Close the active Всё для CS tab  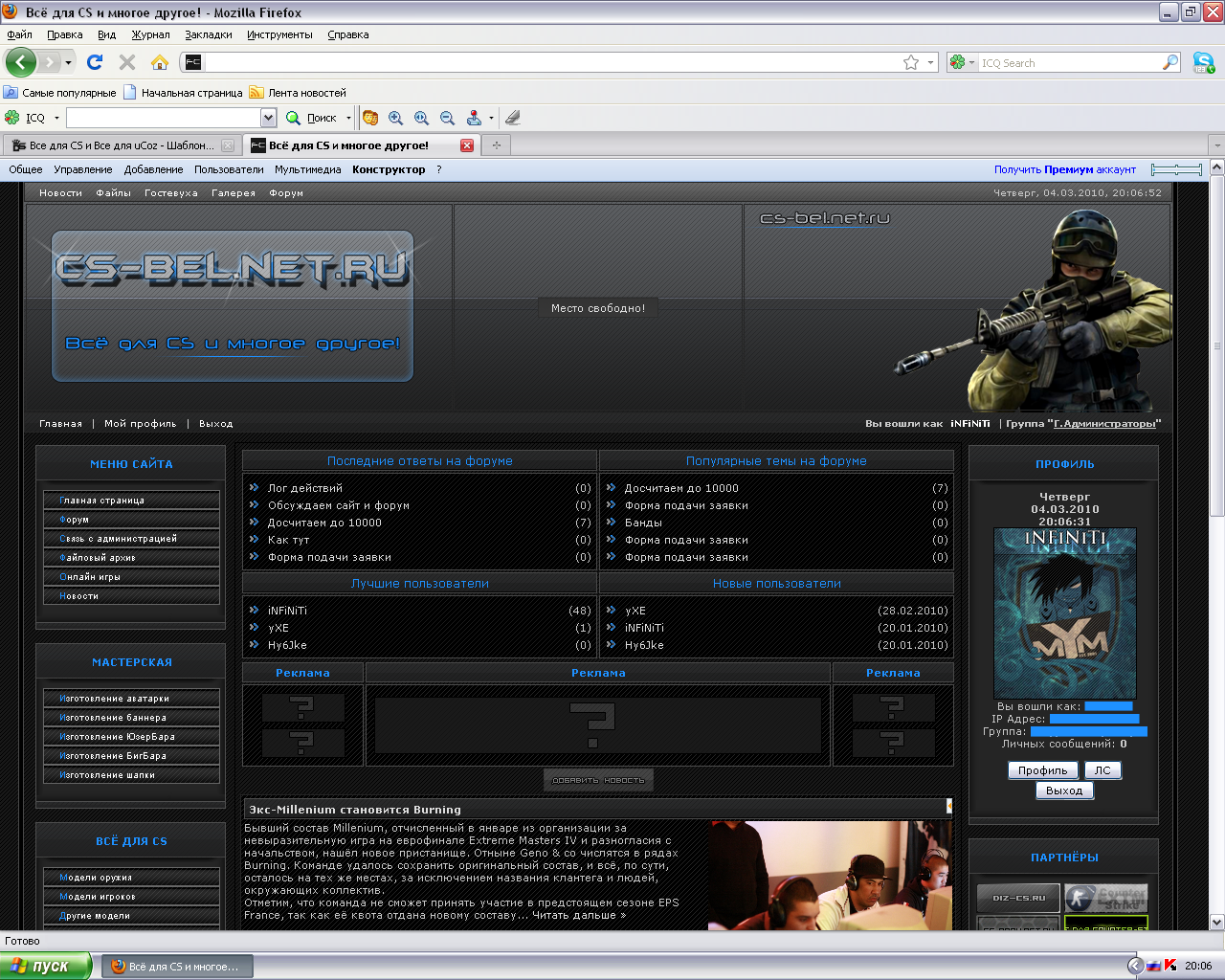(x=467, y=145)
